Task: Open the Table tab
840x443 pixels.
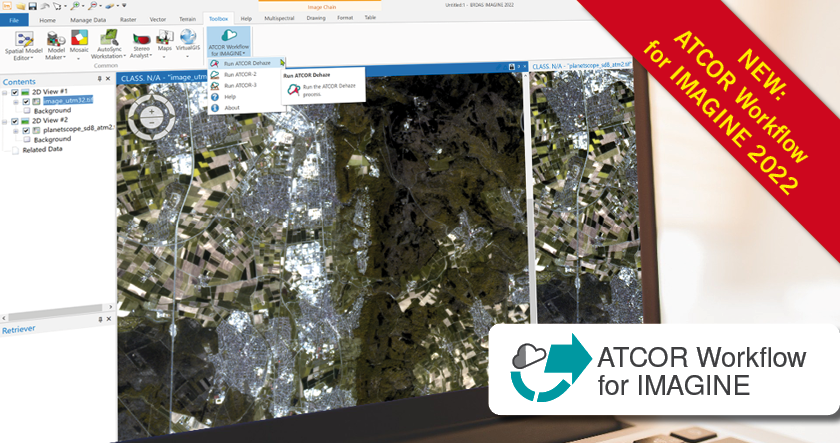Action: coord(370,18)
